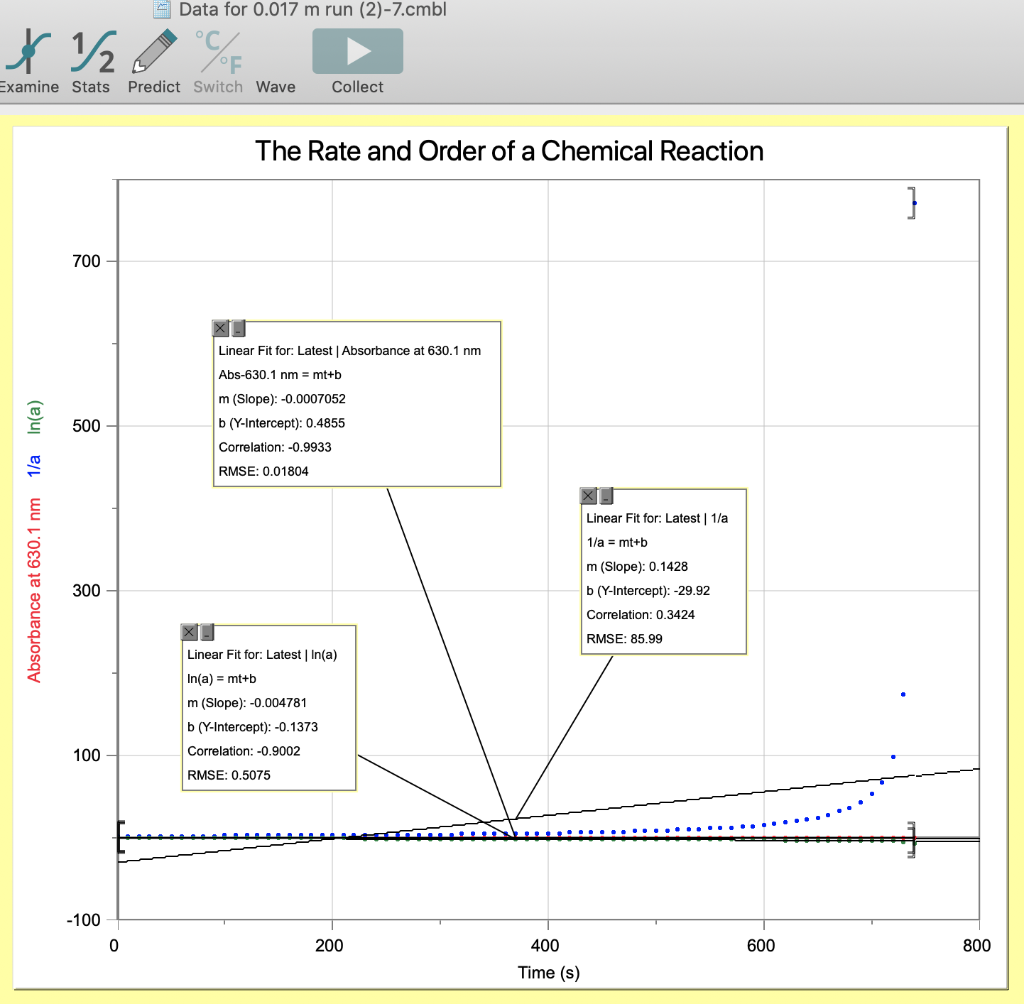Close the 1/a linear fit box
This screenshot has width=1024, height=1004.
click(x=588, y=496)
